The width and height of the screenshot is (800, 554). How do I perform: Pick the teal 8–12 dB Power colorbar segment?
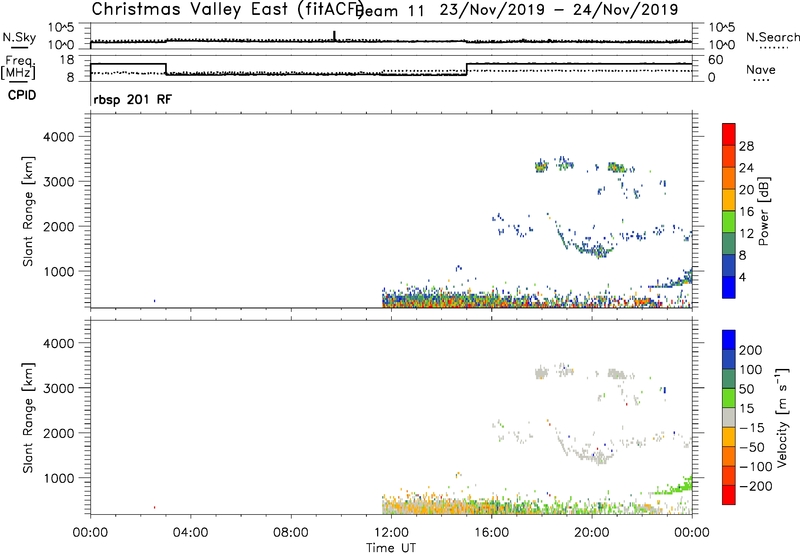(x=729, y=244)
